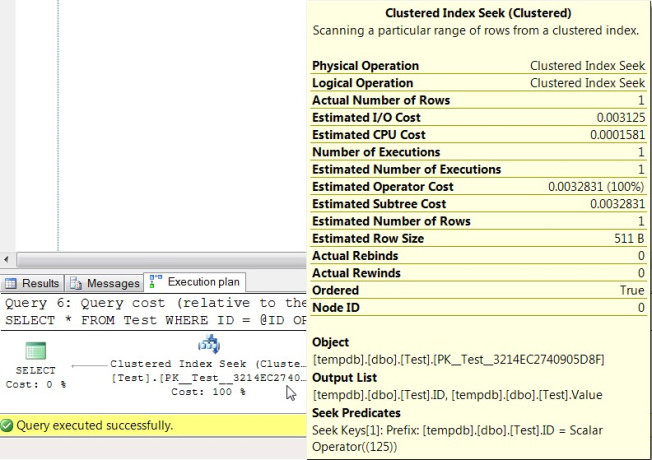
Task: Click the Execution plan tab icon
Action: pos(156,283)
